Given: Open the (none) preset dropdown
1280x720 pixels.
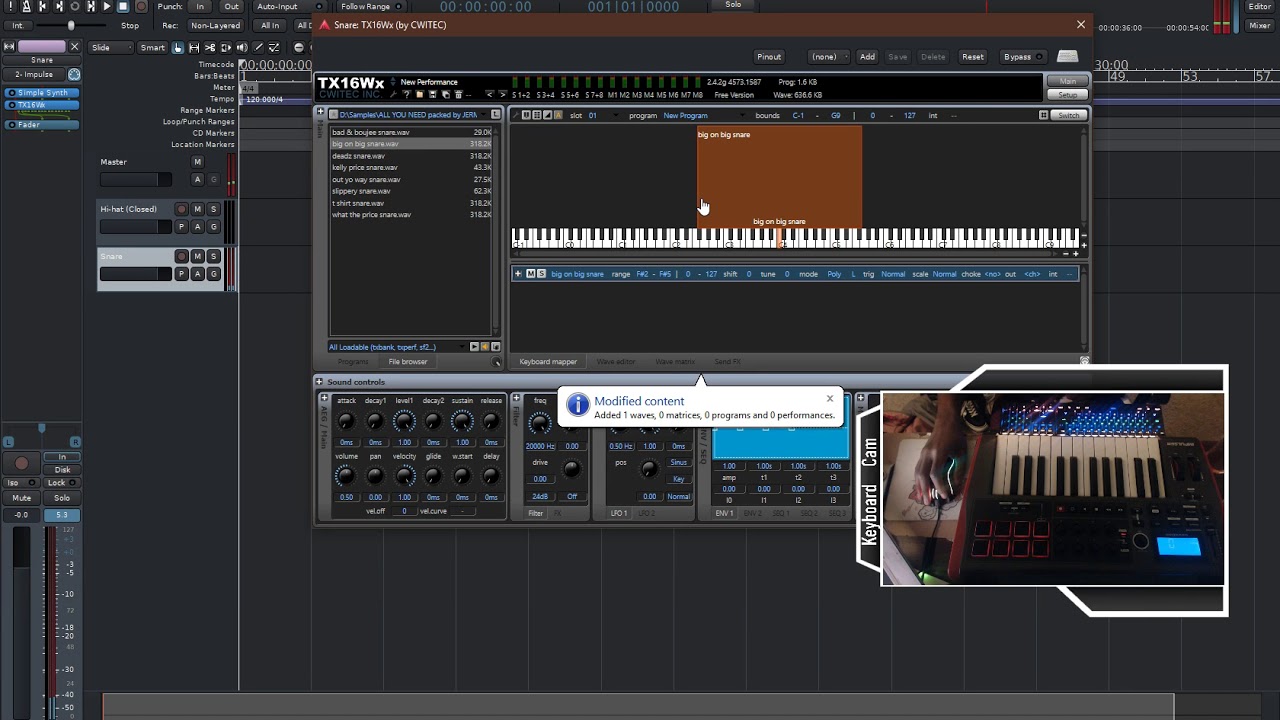Looking at the screenshot, I should tap(828, 57).
